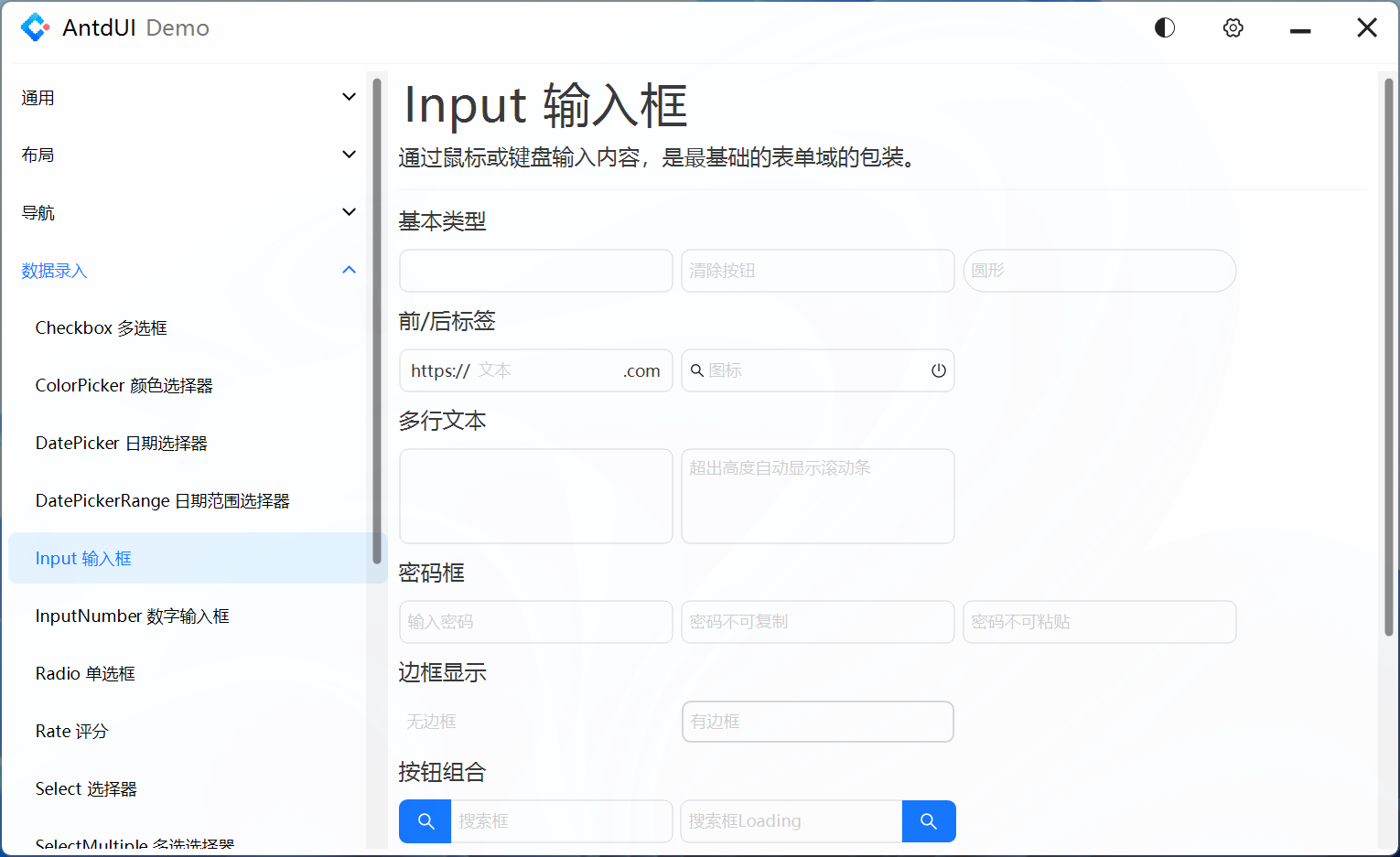Open the ColorPicker 颜色选择器 demo
This screenshot has width=1400, height=857.
(x=124, y=385)
